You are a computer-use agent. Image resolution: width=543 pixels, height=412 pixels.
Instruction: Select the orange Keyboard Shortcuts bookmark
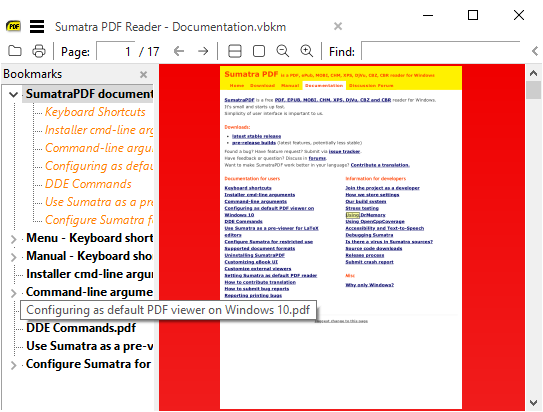pos(95,112)
